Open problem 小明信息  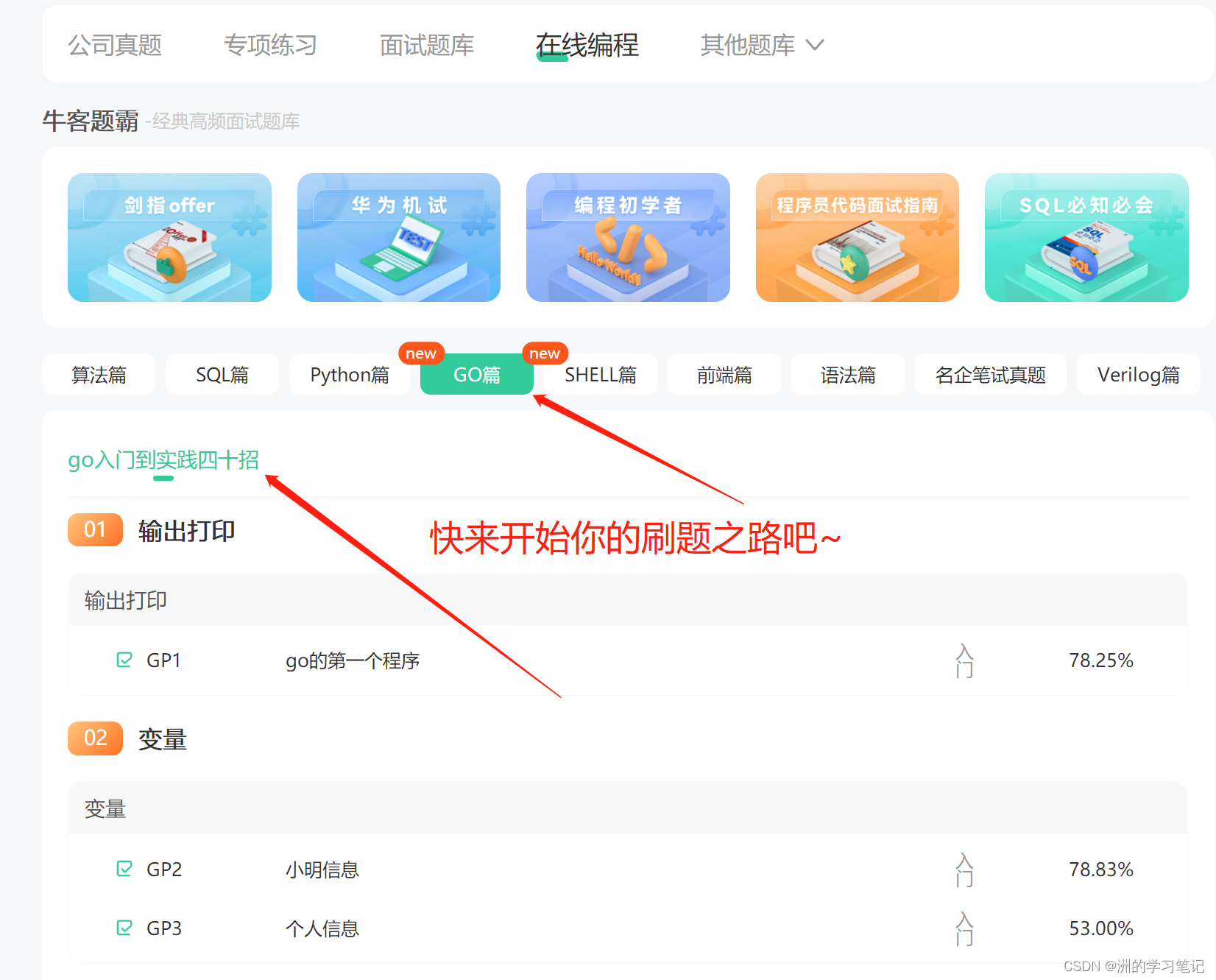tap(322, 870)
